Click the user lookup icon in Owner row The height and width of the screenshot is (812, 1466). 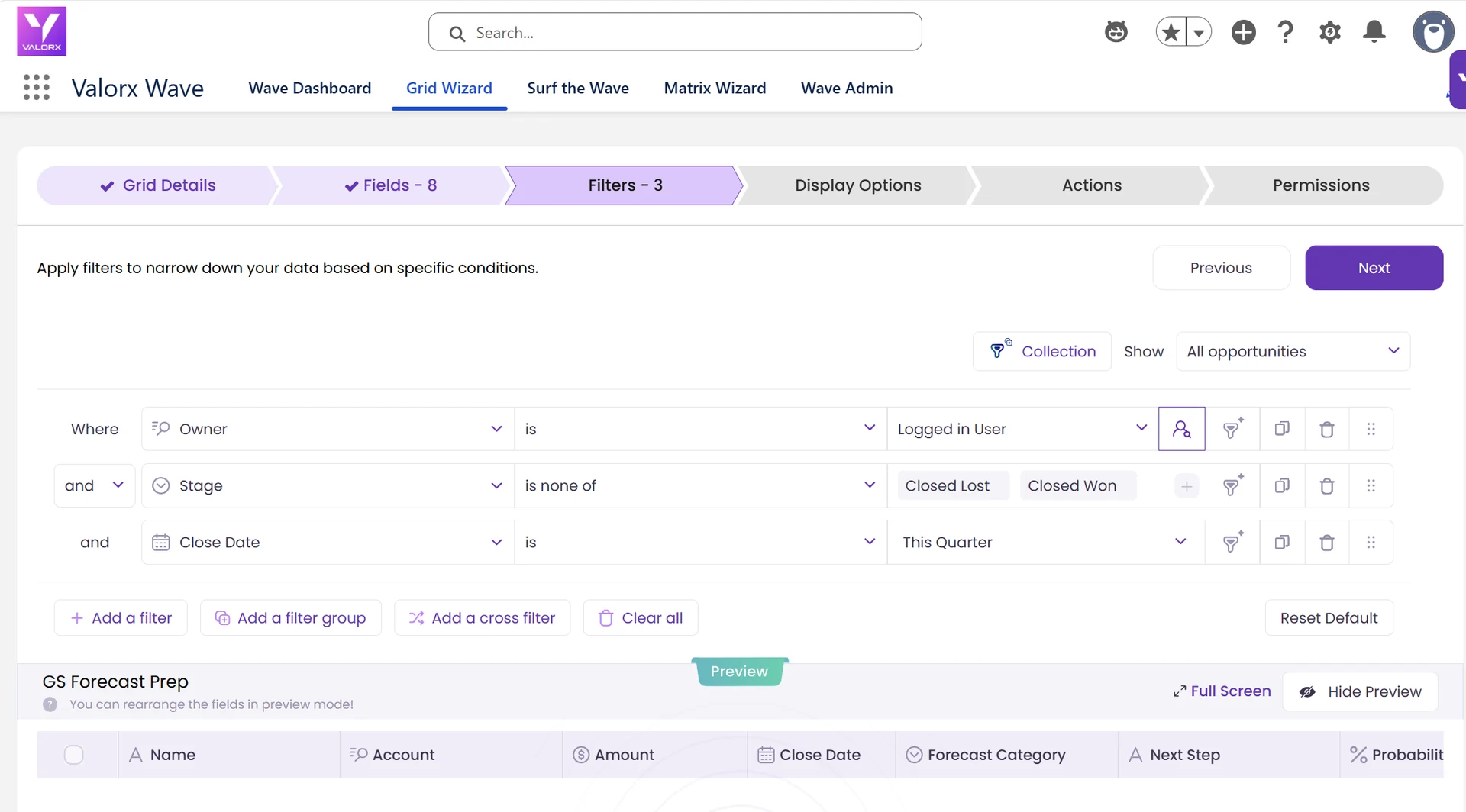coord(1181,429)
